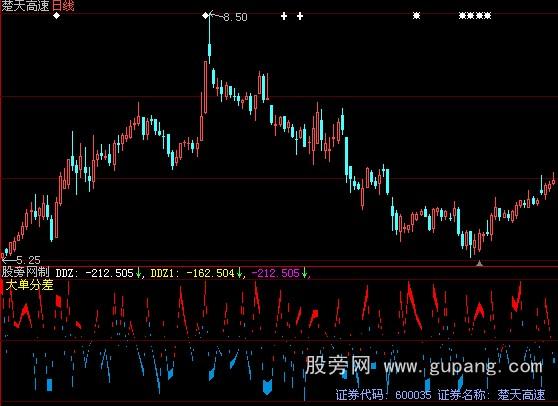
Task: Click the first asterisk in the four-asterisk group
Action: (462, 16)
